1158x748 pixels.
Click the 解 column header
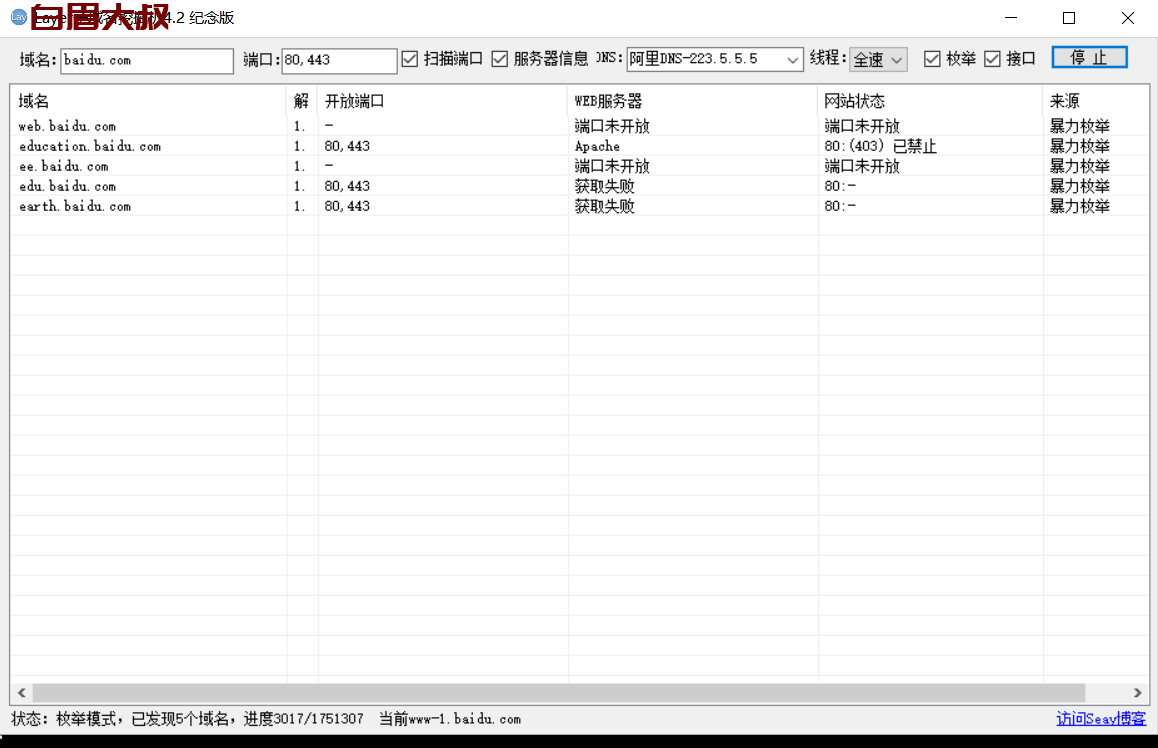(302, 101)
